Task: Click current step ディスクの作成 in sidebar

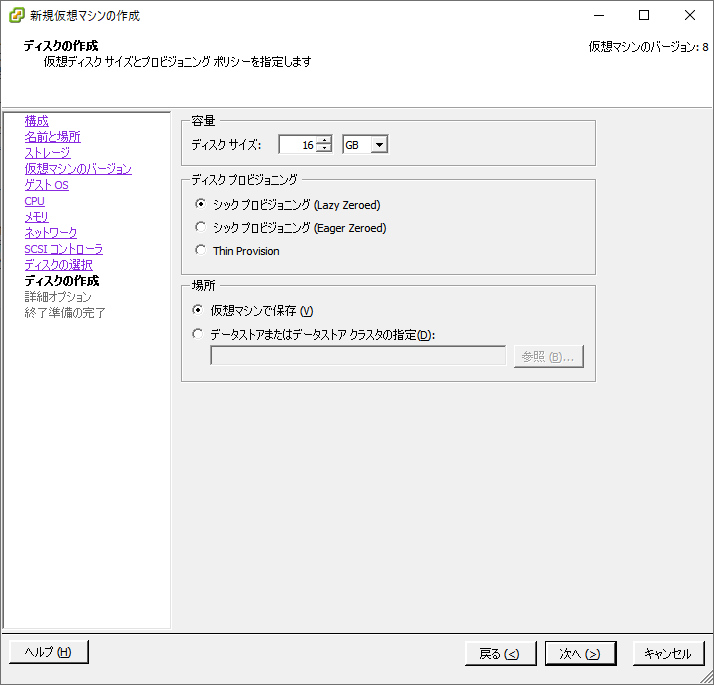Action: pyautogui.click(x=61, y=281)
